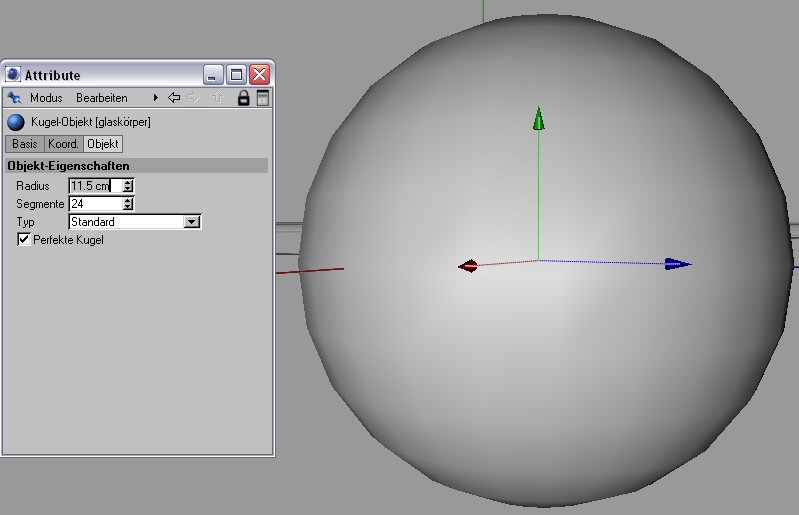The image size is (799, 515).
Task: Click the back arrow in Attribute toolbar
Action: pyautogui.click(x=174, y=98)
